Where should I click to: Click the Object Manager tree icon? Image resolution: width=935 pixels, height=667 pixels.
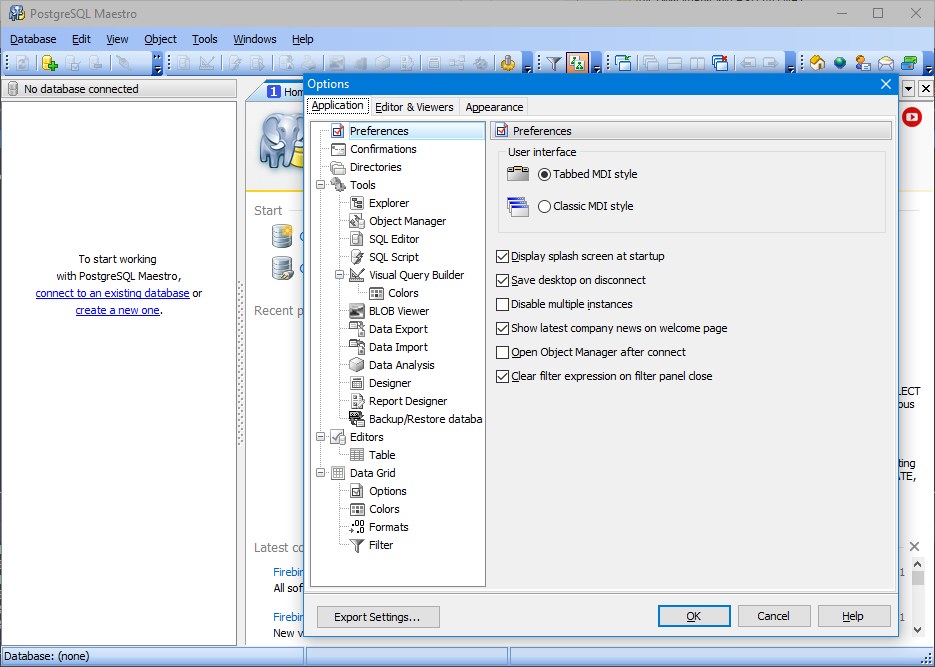[x=357, y=221]
